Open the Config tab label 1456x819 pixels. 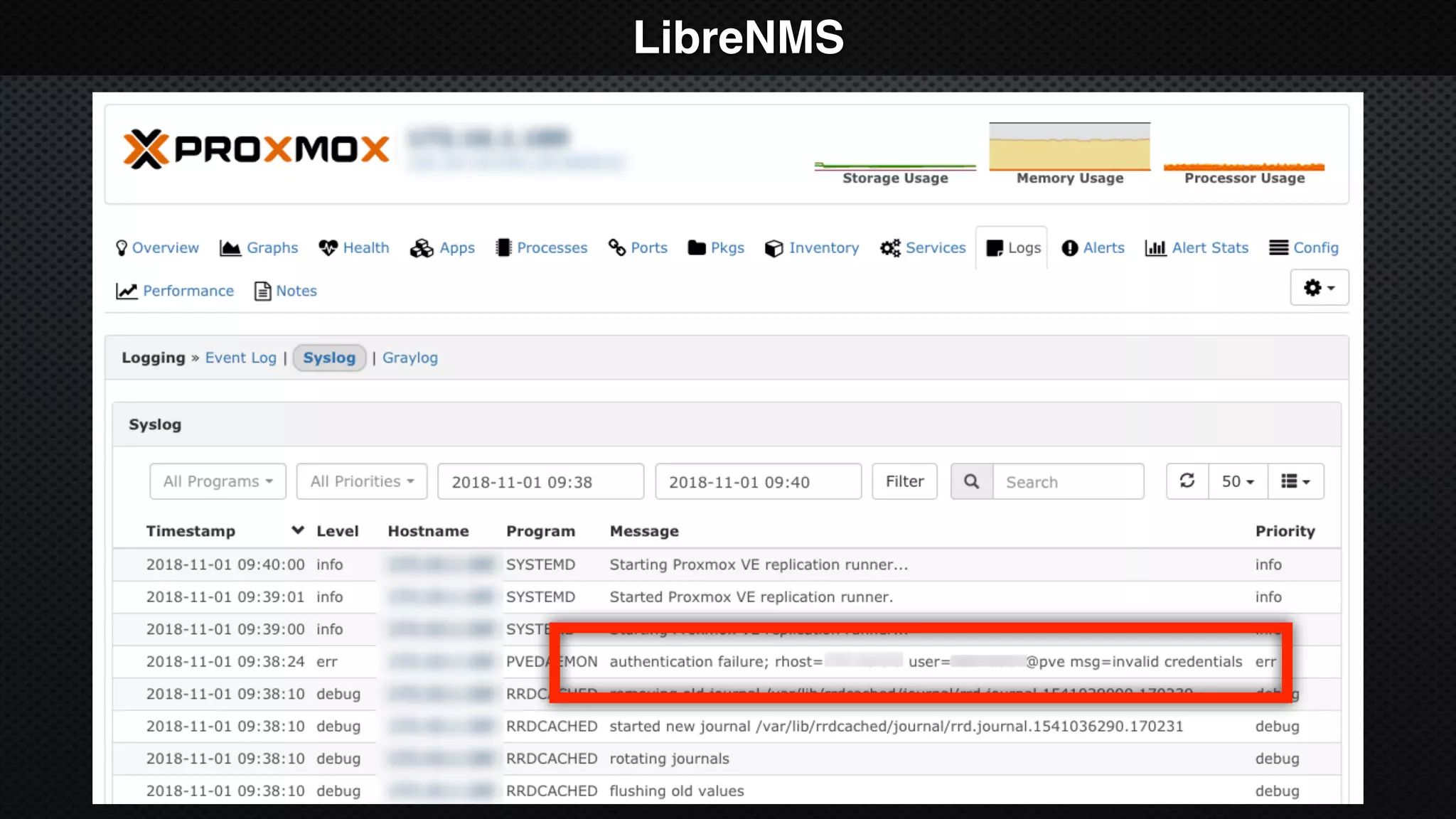1316,247
